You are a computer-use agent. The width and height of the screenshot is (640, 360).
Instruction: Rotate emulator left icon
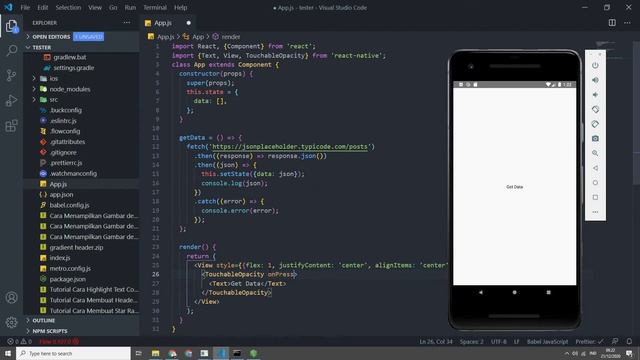595,109
